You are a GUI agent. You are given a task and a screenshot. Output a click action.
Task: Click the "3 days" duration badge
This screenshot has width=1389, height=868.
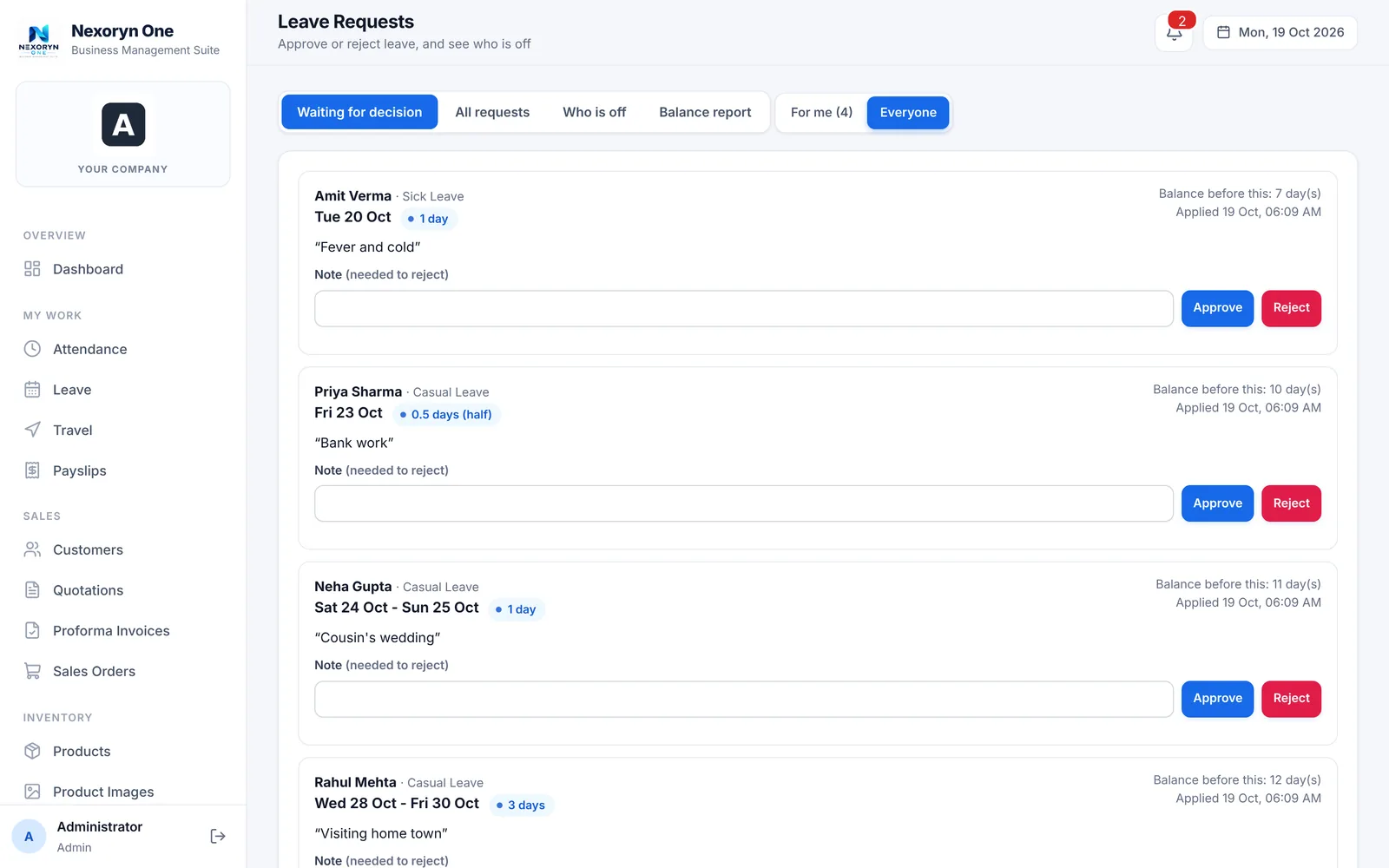click(522, 805)
